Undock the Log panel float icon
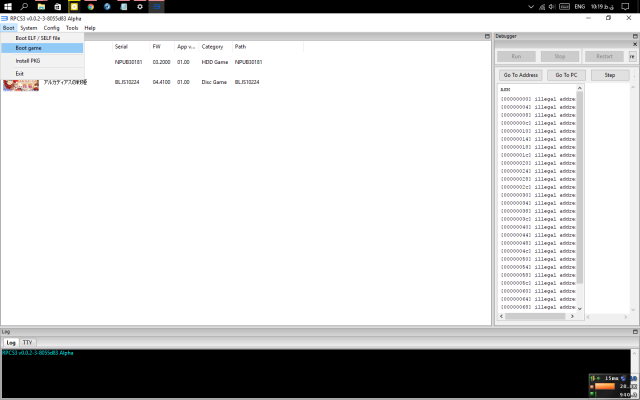The height and width of the screenshot is (400, 640). coord(634,331)
